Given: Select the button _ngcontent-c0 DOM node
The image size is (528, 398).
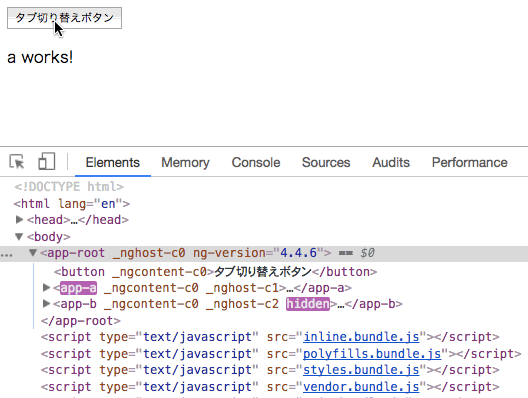Looking at the screenshot, I should pos(215,272).
